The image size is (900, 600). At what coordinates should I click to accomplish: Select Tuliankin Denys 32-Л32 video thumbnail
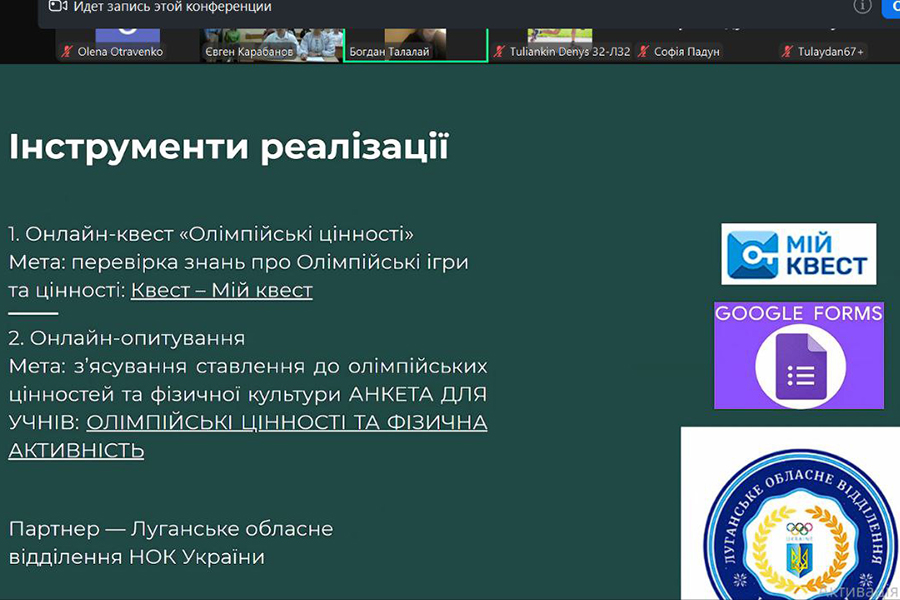(560, 44)
